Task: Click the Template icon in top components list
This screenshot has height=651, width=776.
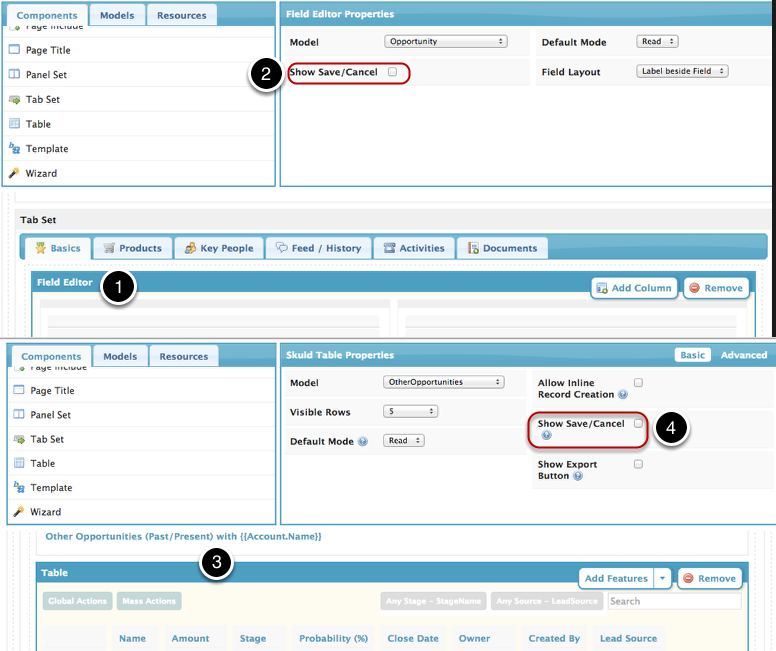Action: (x=14, y=148)
